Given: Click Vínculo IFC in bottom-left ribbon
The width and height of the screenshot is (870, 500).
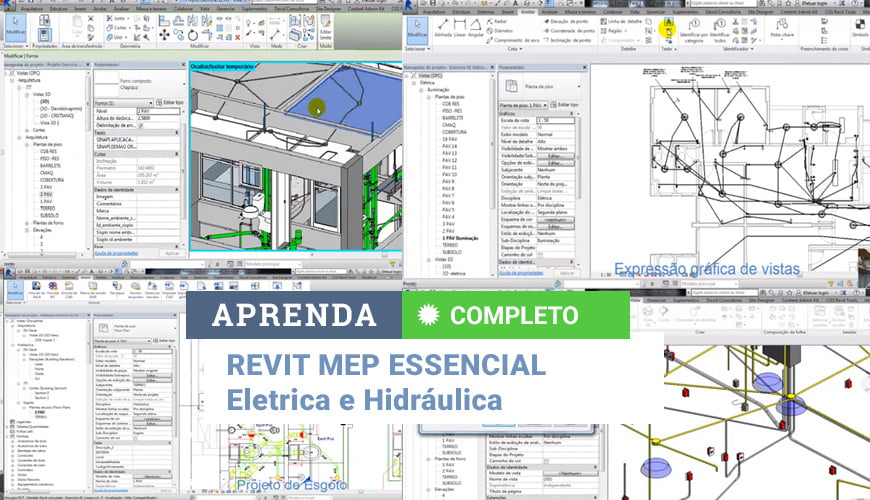Looking at the screenshot, I should click(x=53, y=290).
